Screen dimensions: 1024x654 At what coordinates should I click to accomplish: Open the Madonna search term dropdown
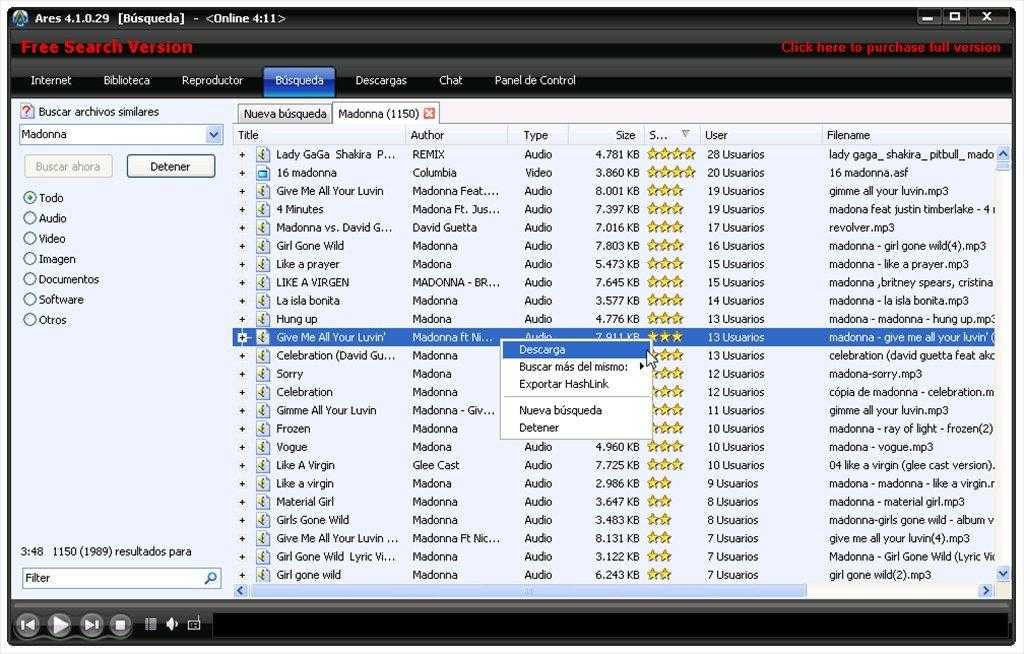(214, 135)
